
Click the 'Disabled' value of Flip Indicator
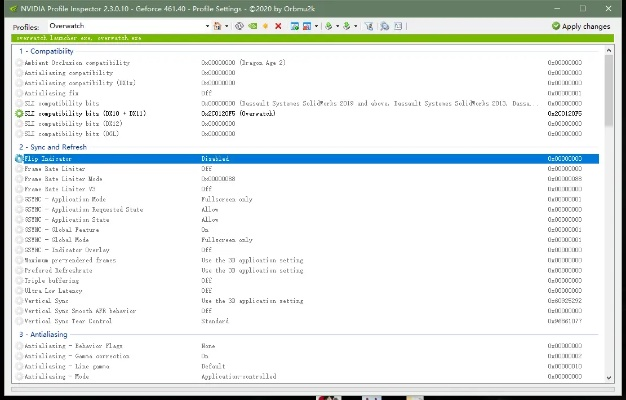pos(215,158)
